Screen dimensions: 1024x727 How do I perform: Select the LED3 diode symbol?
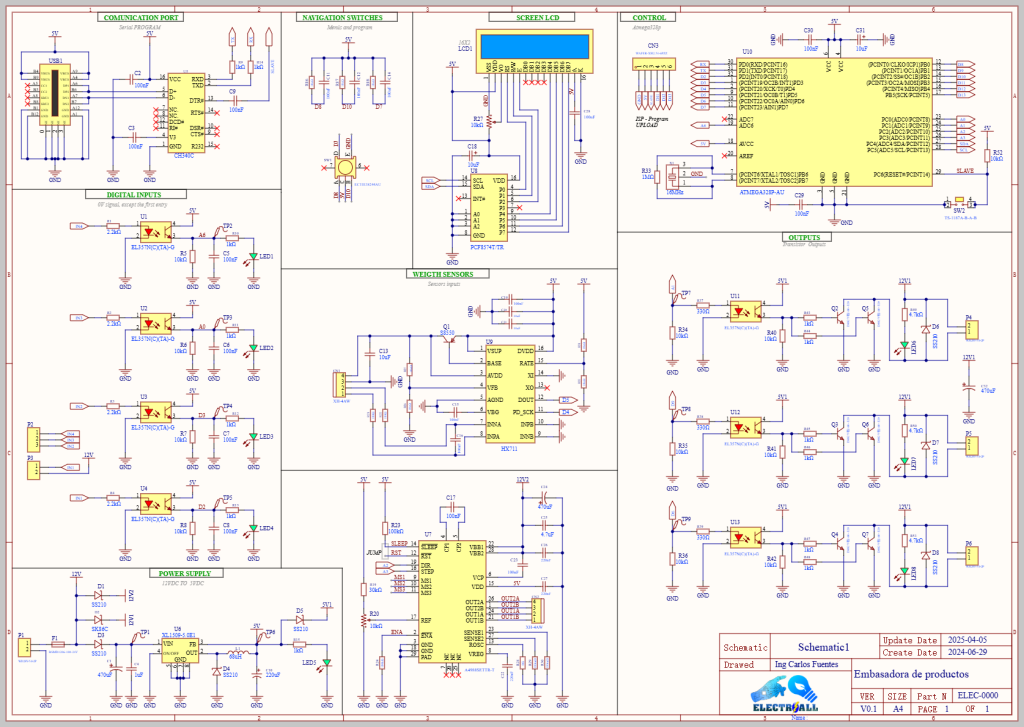click(x=253, y=437)
